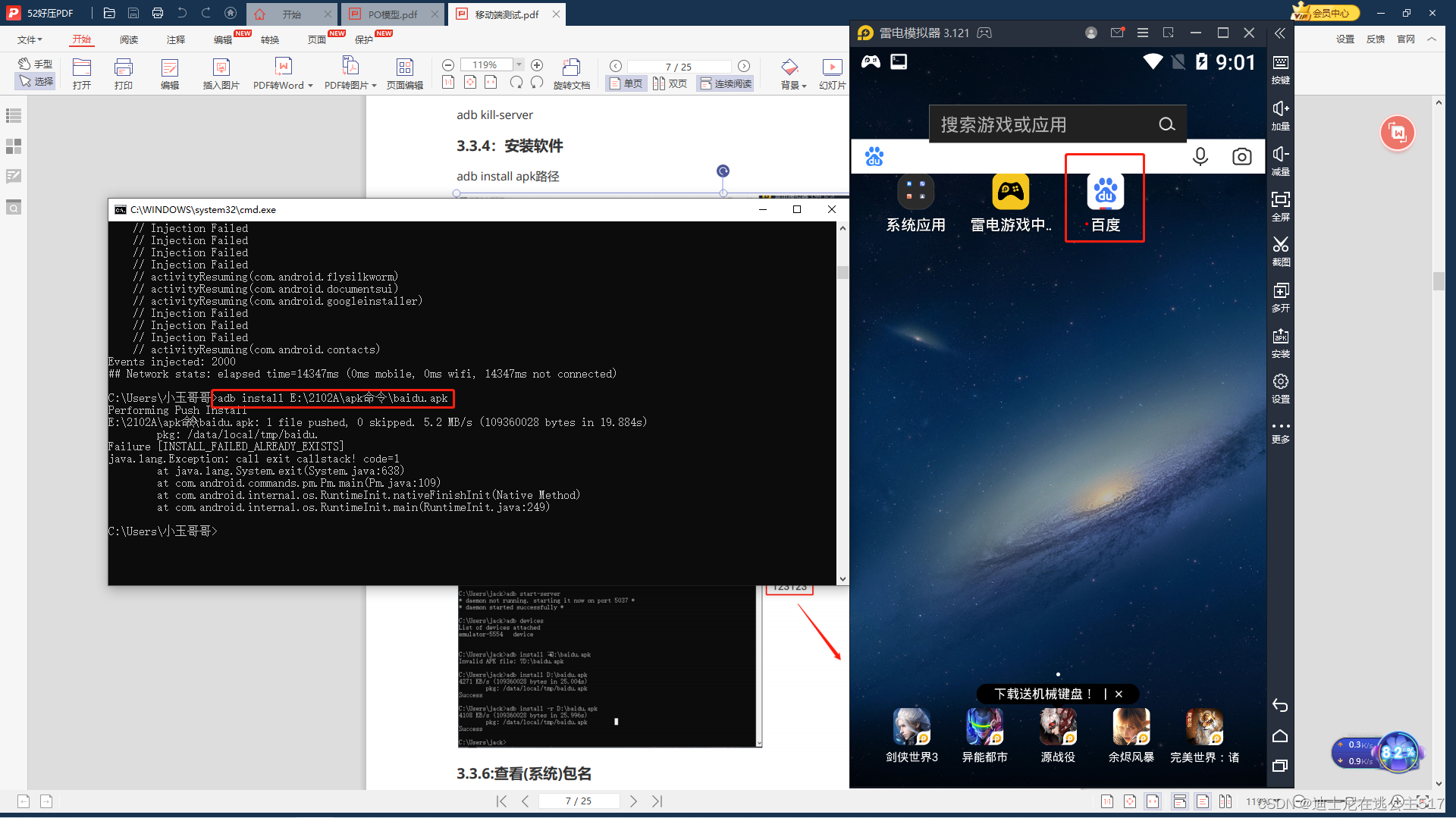Image resolution: width=1456 pixels, height=818 pixels.
Task: Switch to the PO模型.pdf document tab
Action: tap(393, 14)
